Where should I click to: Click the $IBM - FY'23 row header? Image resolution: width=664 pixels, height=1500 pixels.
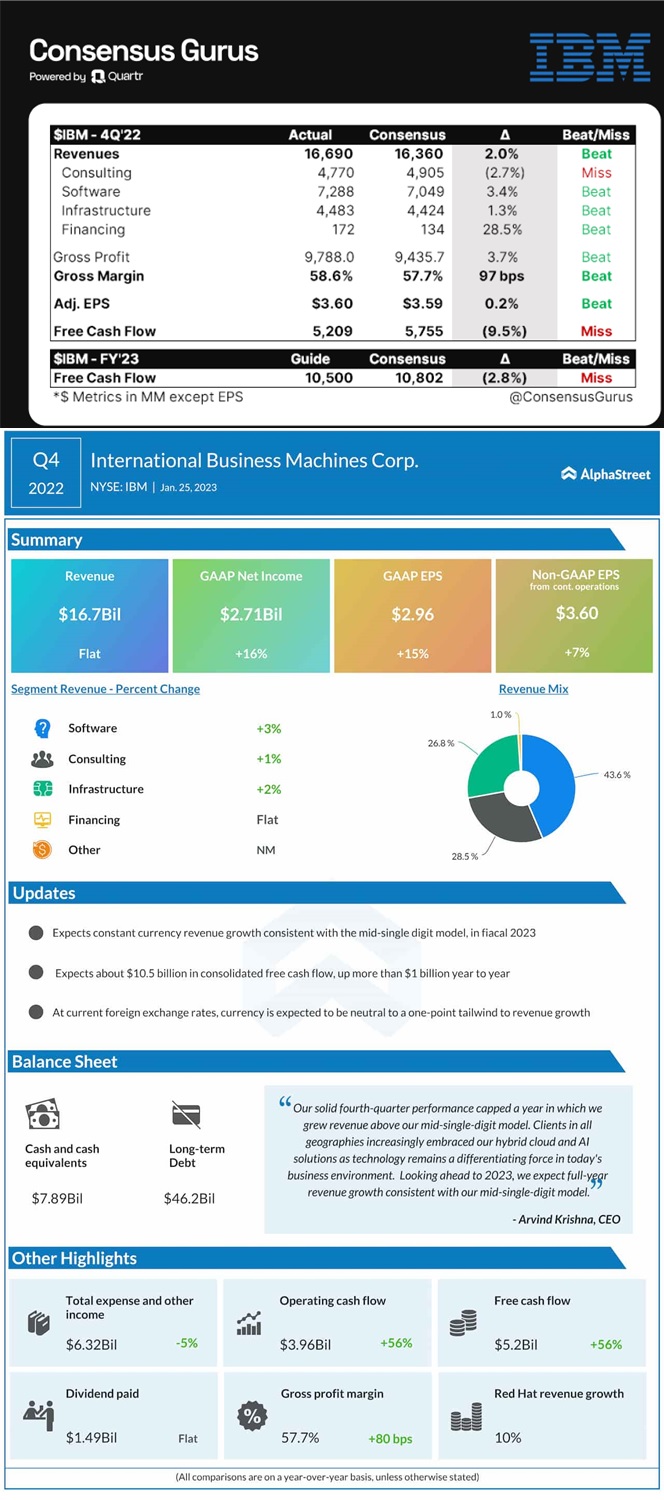[98, 359]
